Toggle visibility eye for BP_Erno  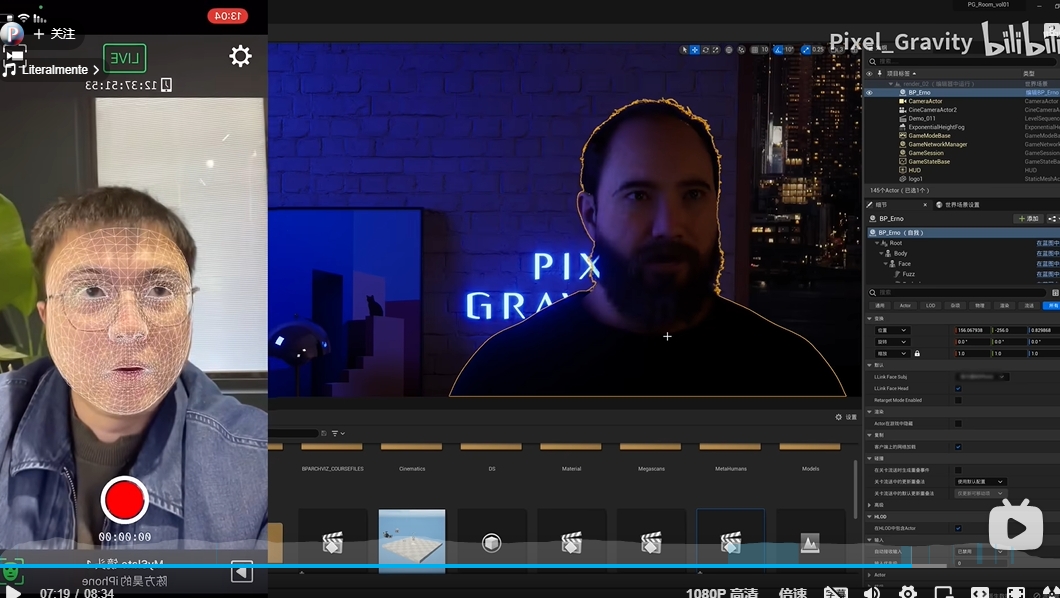869,93
